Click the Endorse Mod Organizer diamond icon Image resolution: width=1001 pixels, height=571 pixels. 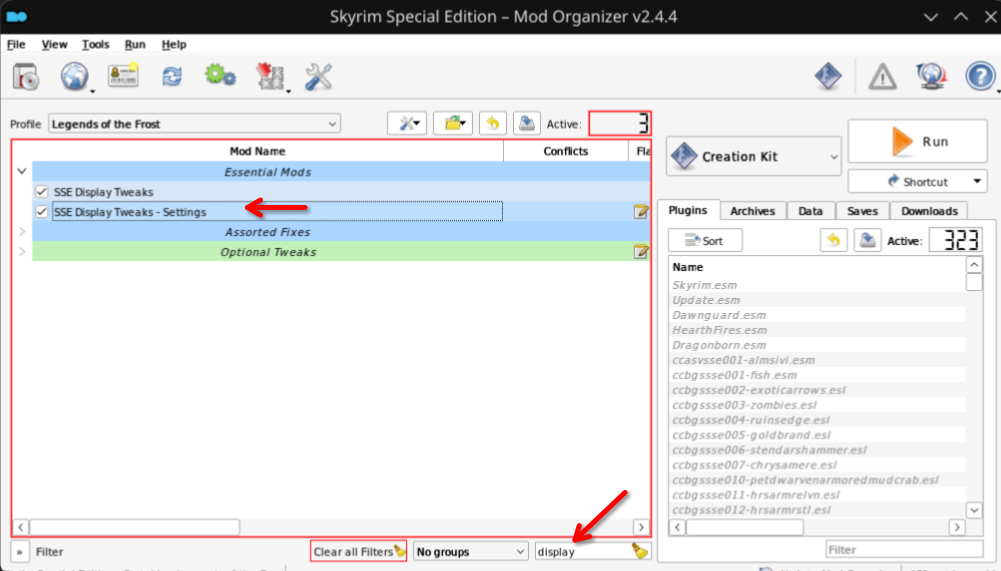point(828,77)
